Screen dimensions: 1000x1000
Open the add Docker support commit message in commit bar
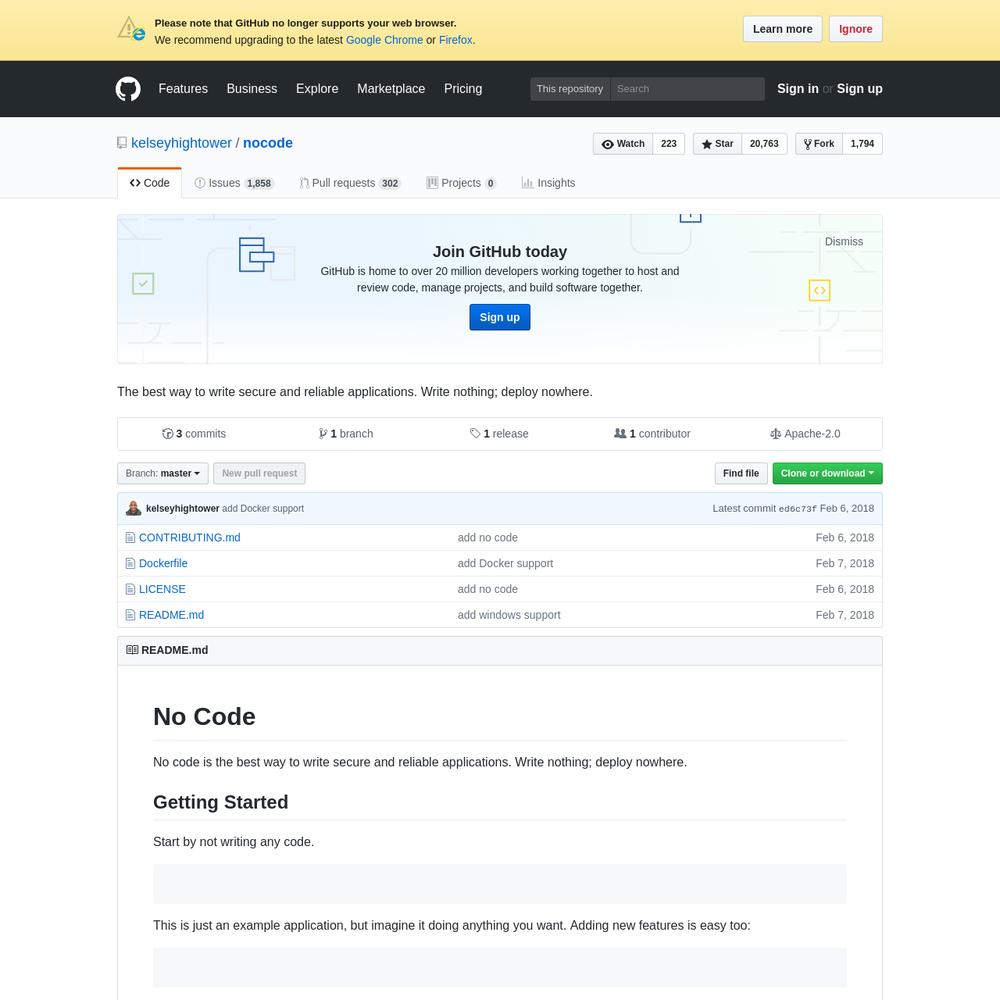pos(263,508)
